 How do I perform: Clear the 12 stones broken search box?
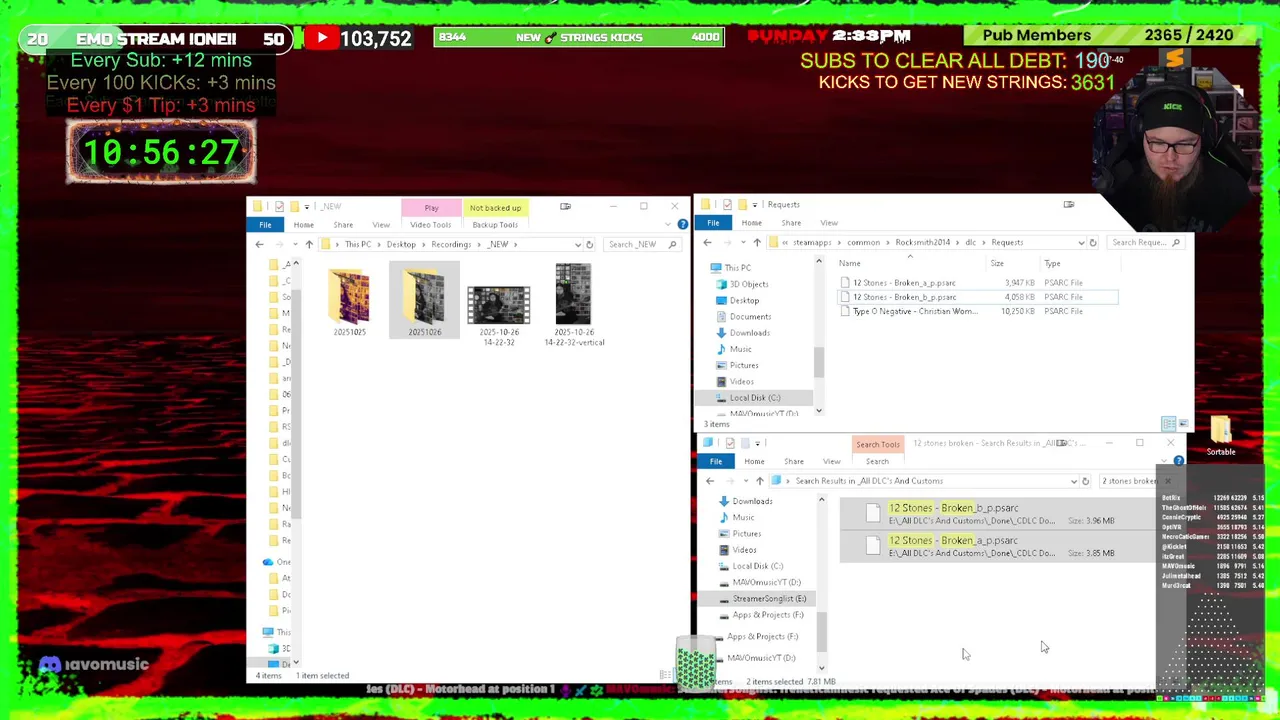click(1167, 481)
